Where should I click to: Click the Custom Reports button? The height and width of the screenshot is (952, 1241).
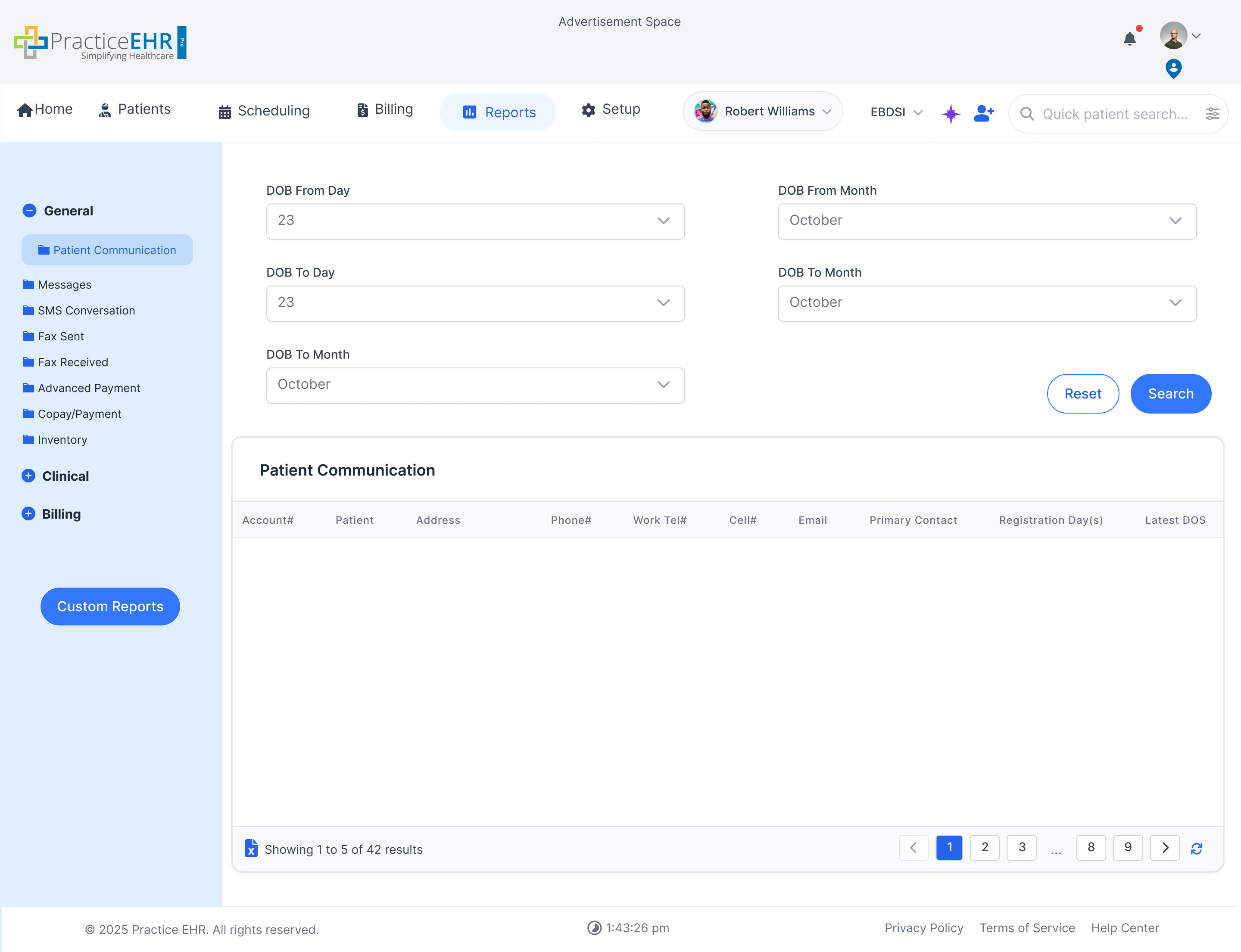point(110,607)
